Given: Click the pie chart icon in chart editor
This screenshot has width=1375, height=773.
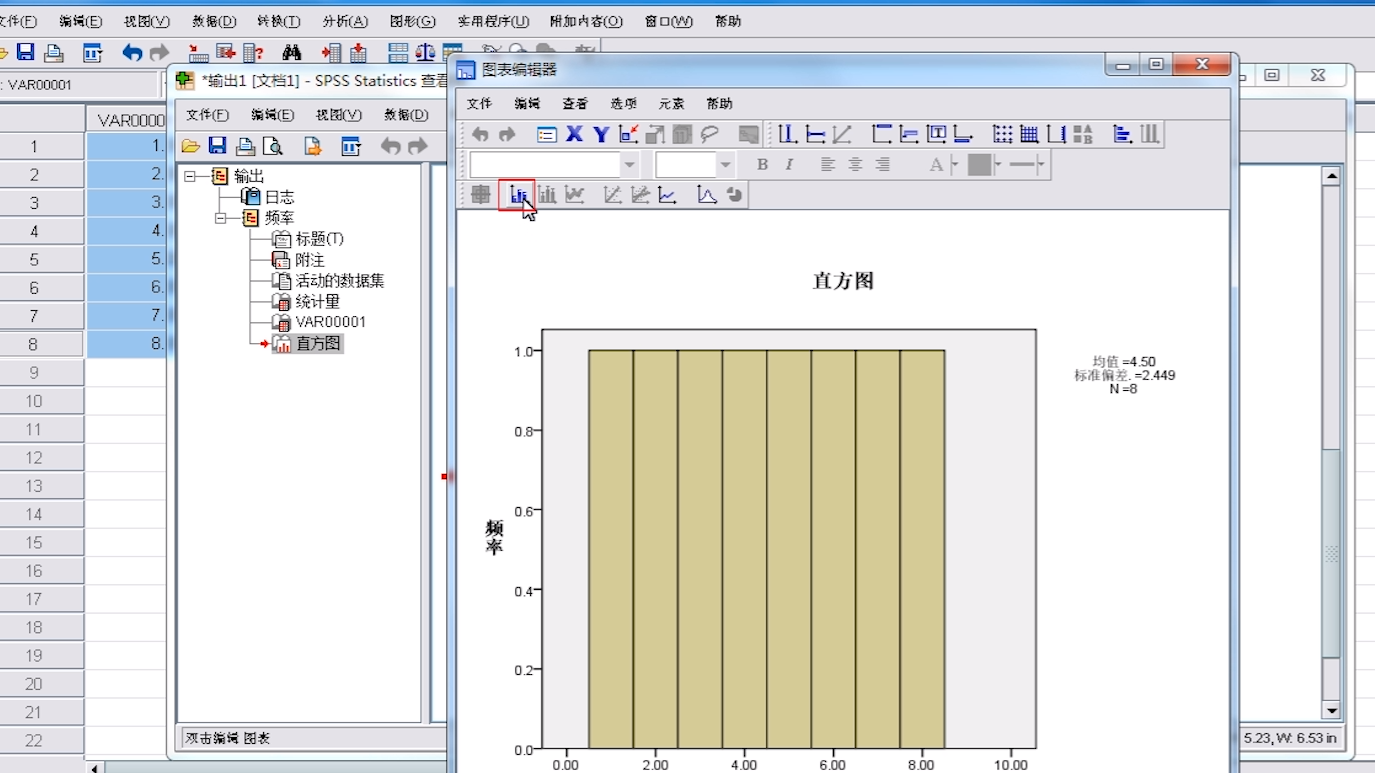Looking at the screenshot, I should coord(735,195).
